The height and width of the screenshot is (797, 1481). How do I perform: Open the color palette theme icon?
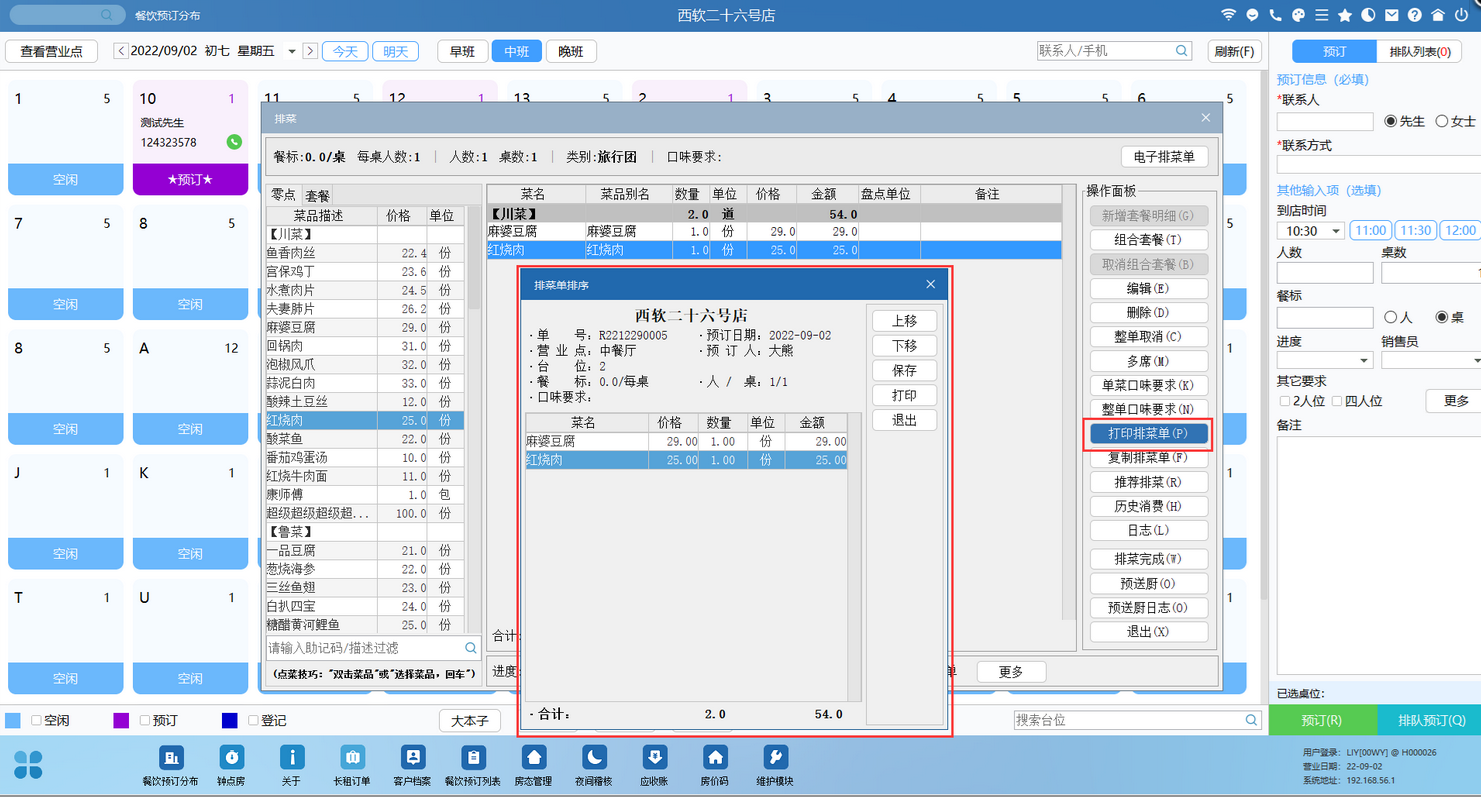click(1299, 15)
